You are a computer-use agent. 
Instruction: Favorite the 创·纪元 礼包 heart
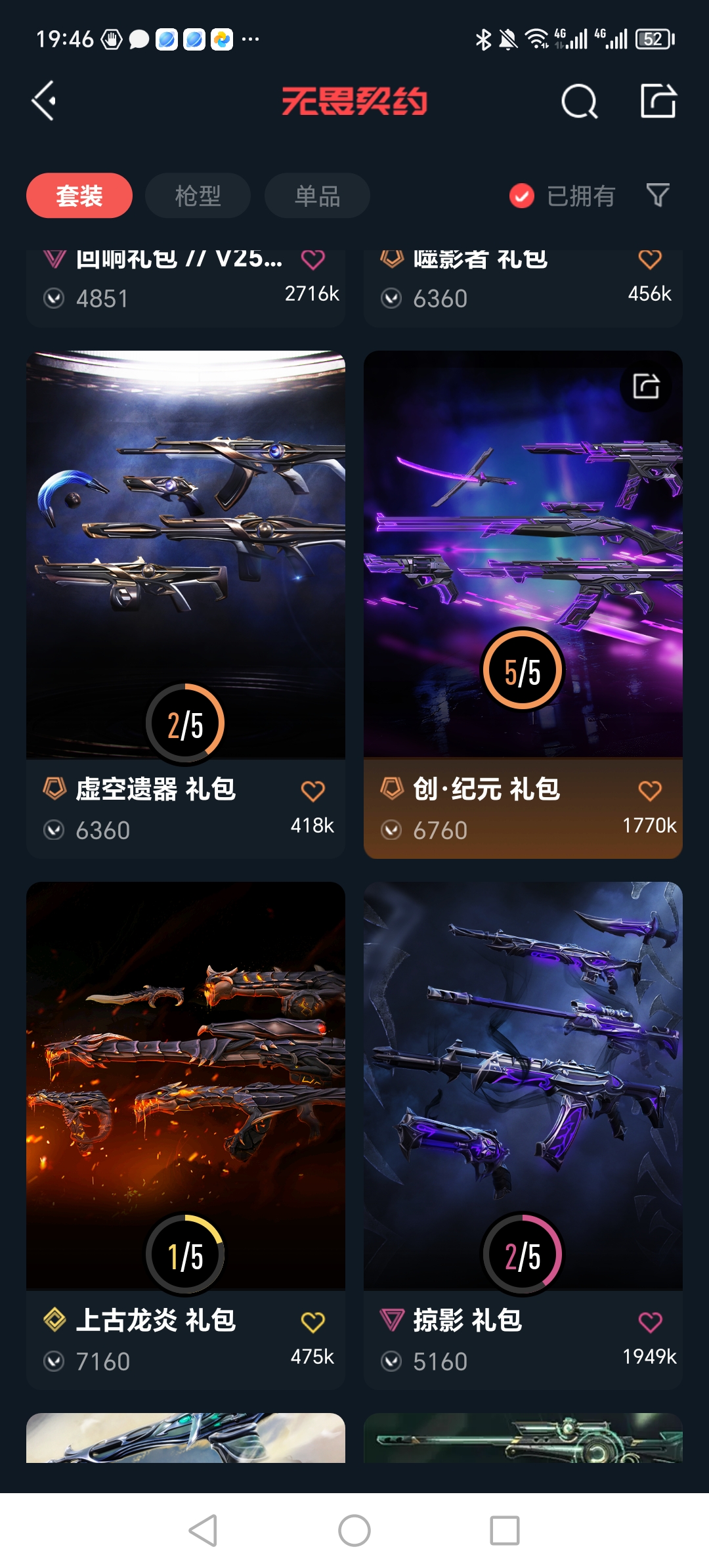650,791
